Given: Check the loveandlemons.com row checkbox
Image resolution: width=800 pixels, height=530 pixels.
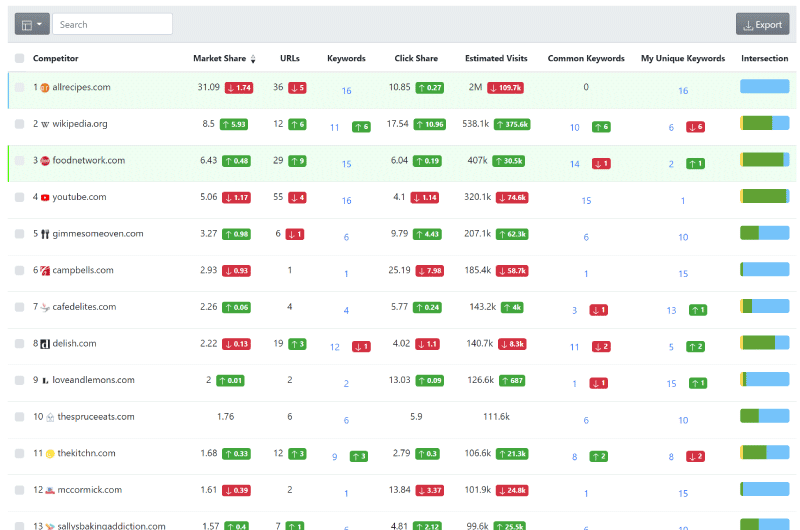Looking at the screenshot, I should click(x=19, y=380).
